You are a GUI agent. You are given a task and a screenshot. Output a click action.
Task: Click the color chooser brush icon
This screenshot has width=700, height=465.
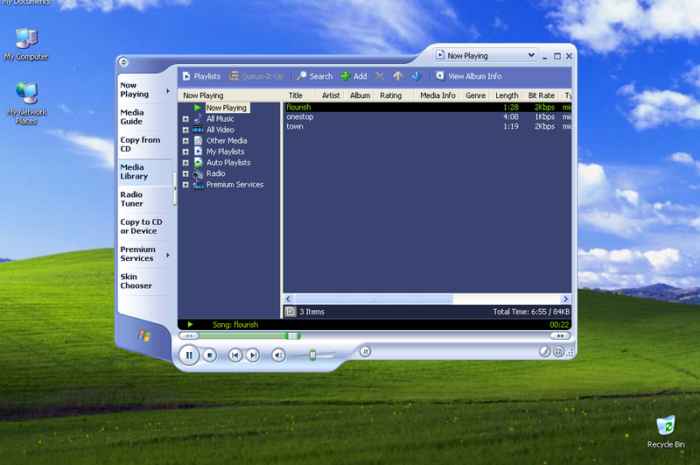pos(545,352)
